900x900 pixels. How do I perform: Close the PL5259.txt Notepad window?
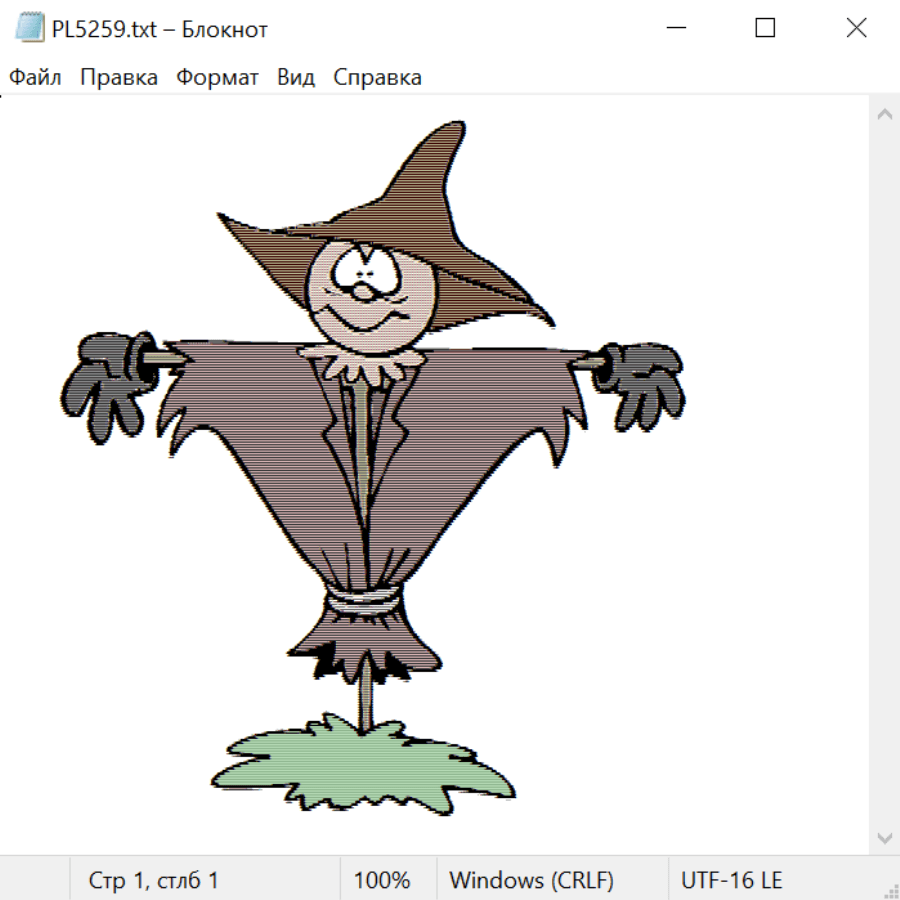pos(856,29)
